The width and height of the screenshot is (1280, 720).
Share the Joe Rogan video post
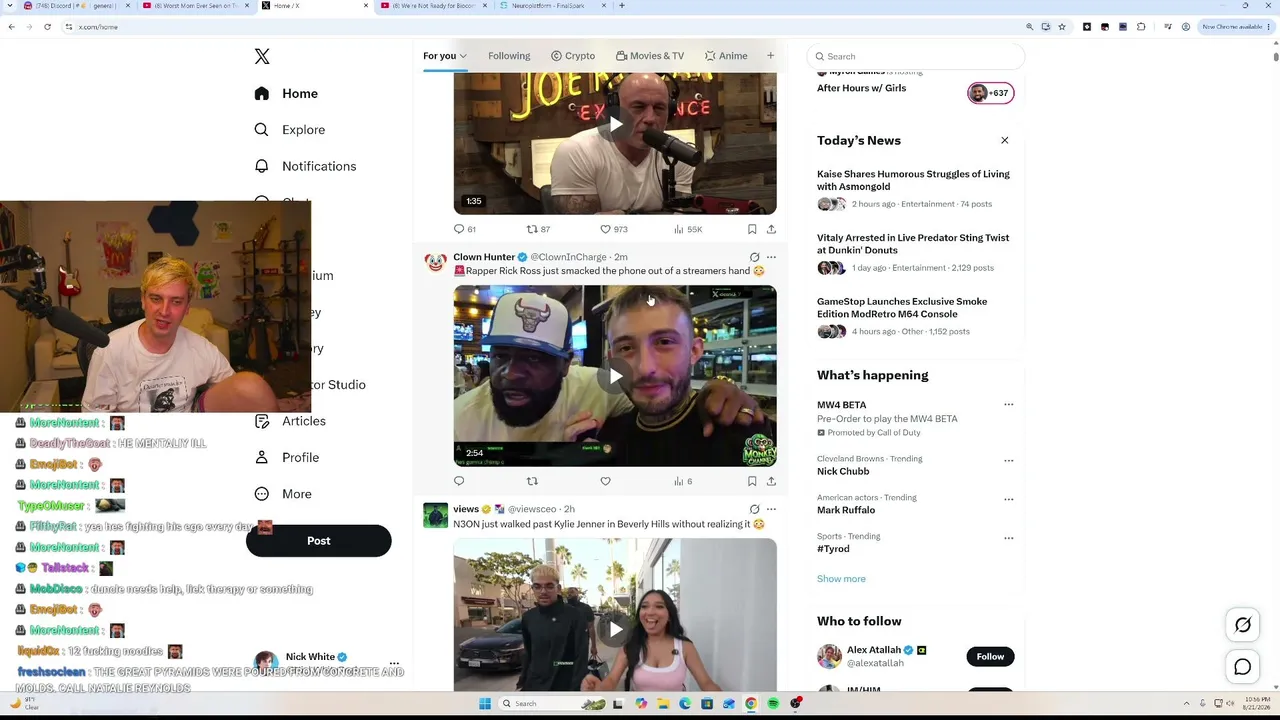[771, 229]
